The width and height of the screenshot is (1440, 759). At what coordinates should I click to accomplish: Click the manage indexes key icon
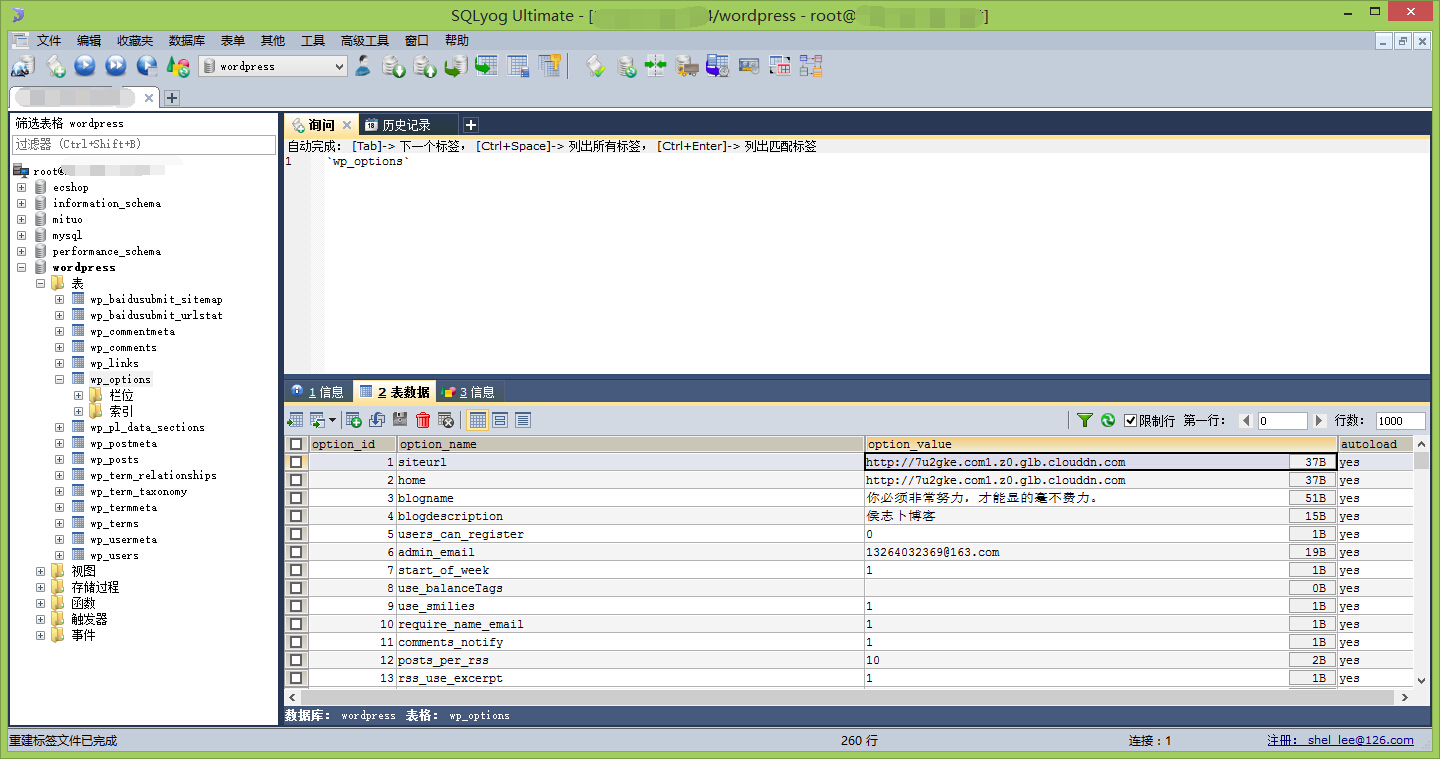point(549,66)
